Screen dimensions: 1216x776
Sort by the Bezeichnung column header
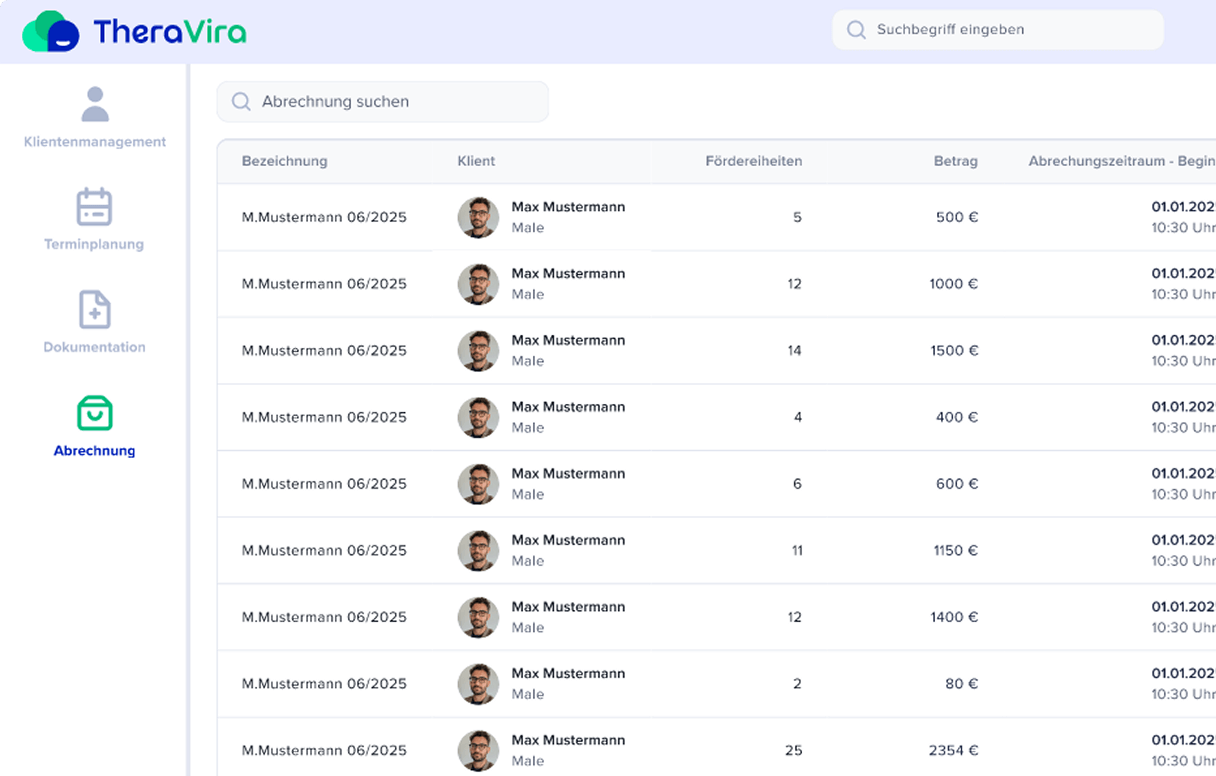pyautogui.click(x=284, y=161)
